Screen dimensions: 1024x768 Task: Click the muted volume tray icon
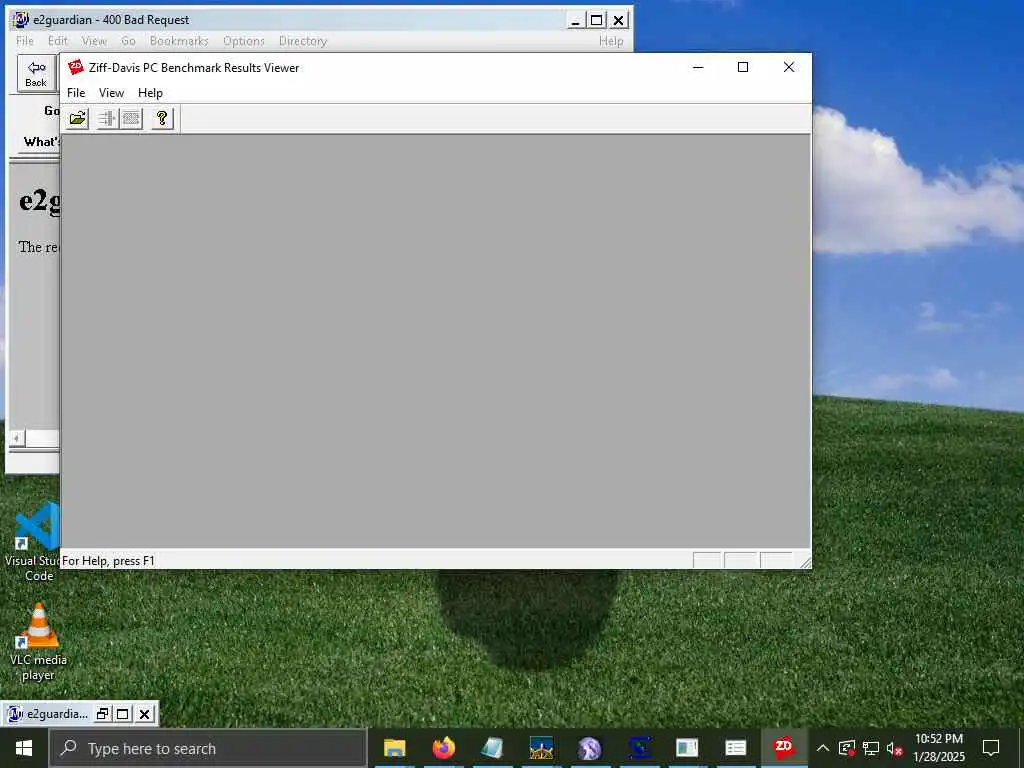[894, 748]
